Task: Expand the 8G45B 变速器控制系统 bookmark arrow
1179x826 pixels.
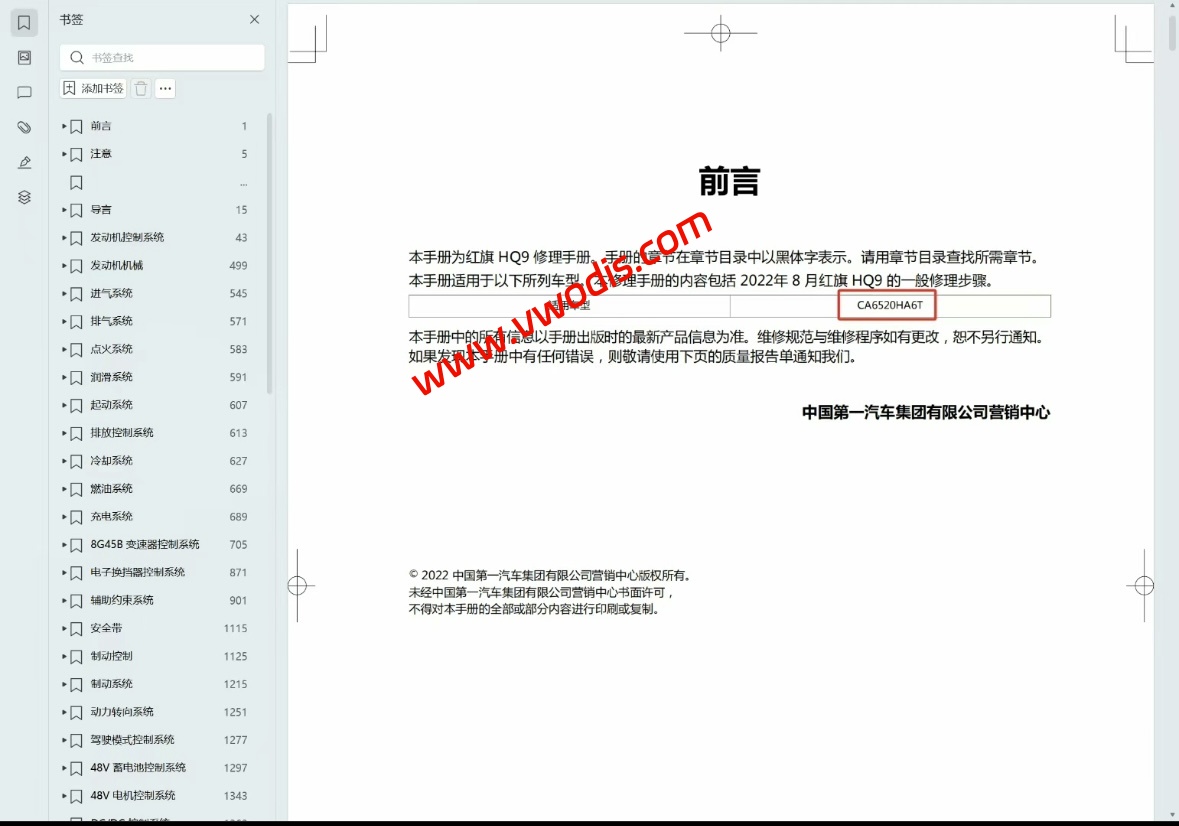Action: pyautogui.click(x=64, y=545)
